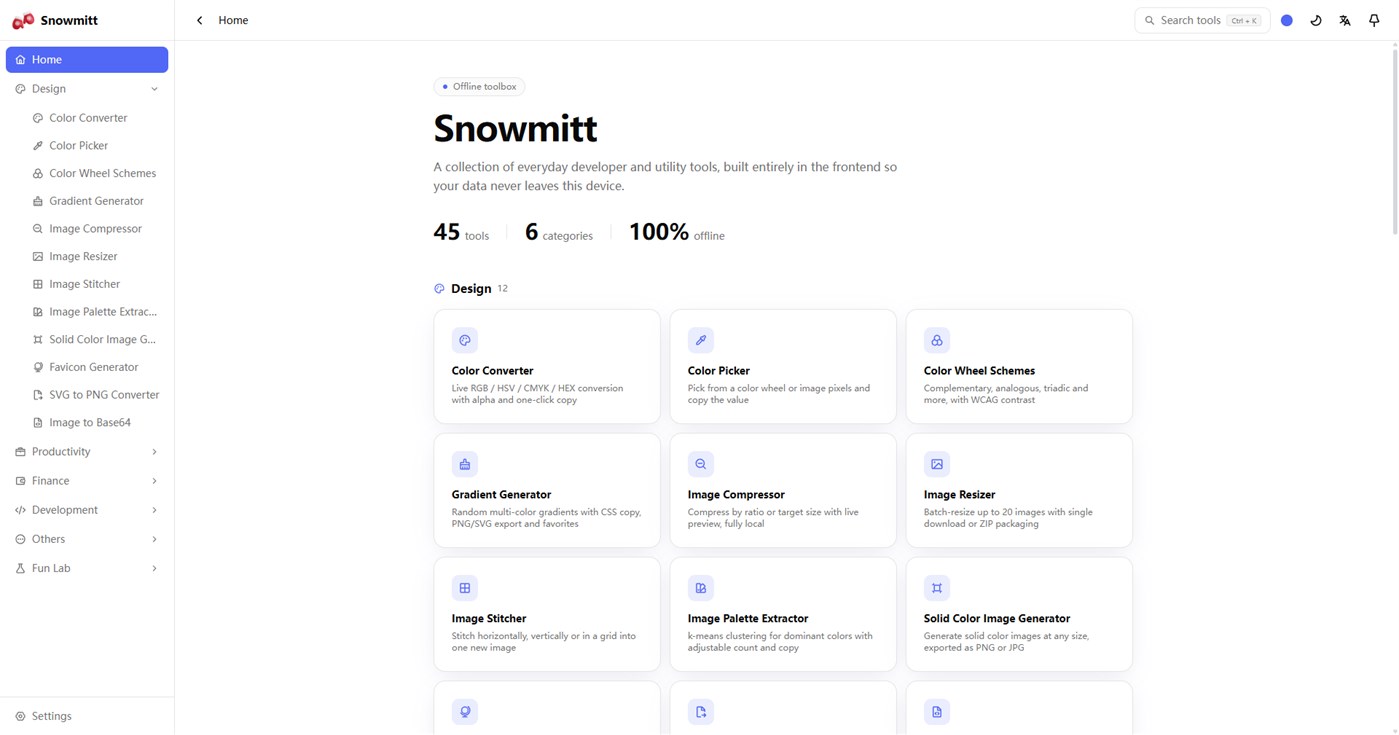Viewport: 1399px width, 735px height.
Task: Open Image Compressor in sidebar
Action: coord(95,229)
